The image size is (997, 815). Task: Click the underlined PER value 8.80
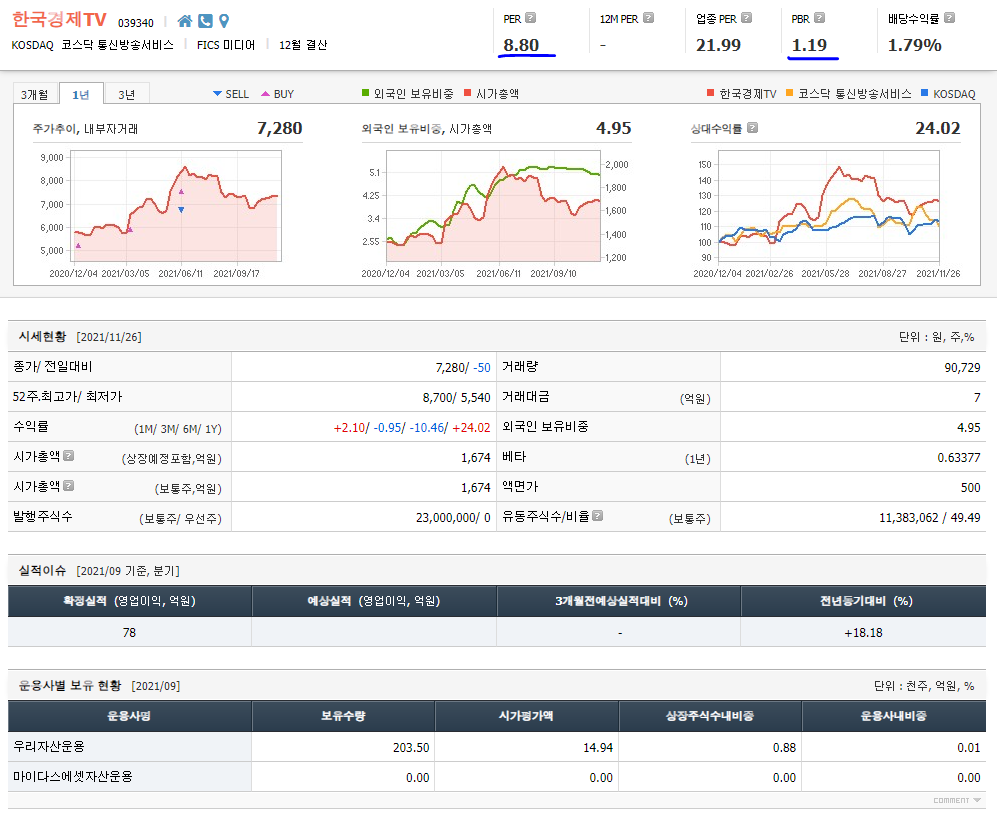coord(521,45)
